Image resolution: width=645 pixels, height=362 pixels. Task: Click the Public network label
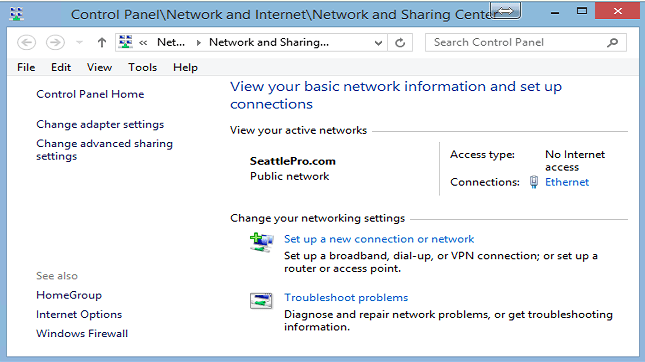point(289,176)
